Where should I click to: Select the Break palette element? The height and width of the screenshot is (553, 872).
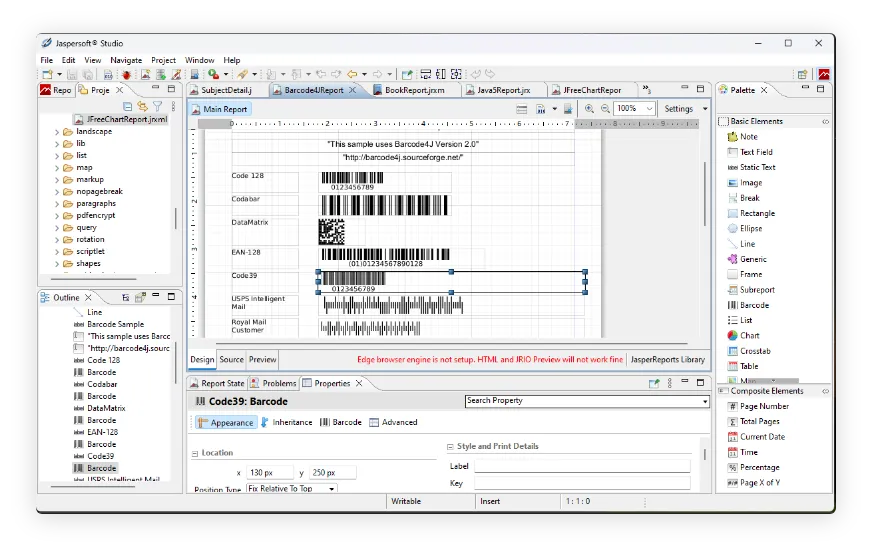click(744, 198)
